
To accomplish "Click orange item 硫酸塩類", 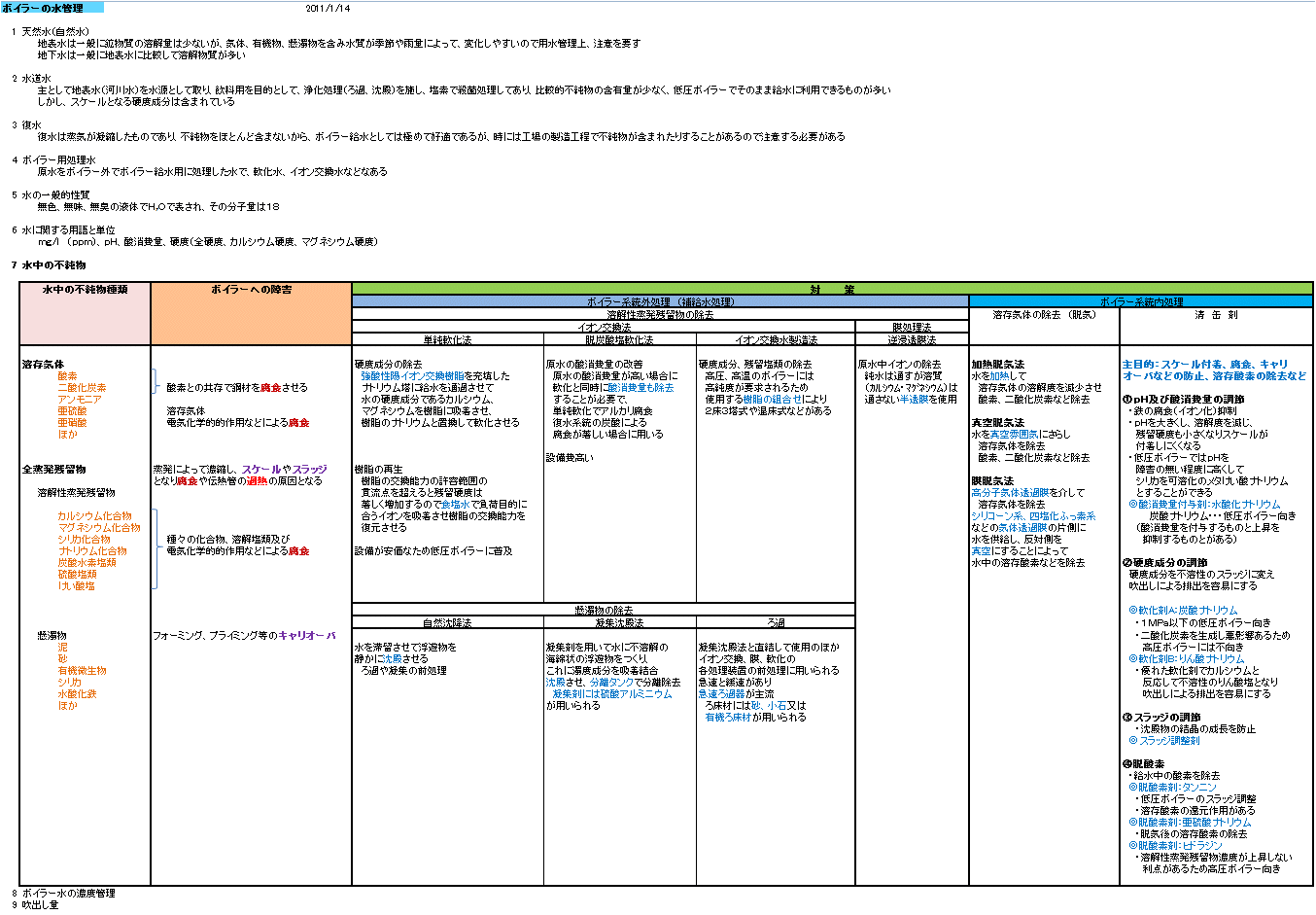I will (x=77, y=575).
